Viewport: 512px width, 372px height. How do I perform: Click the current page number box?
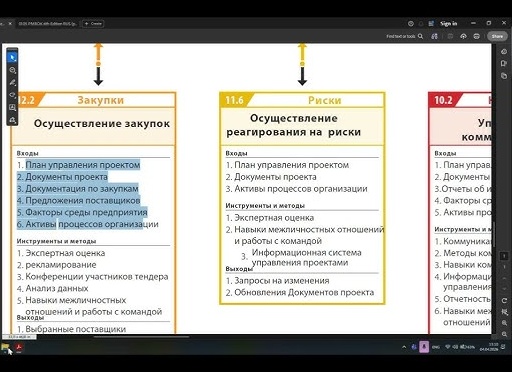coord(504,256)
